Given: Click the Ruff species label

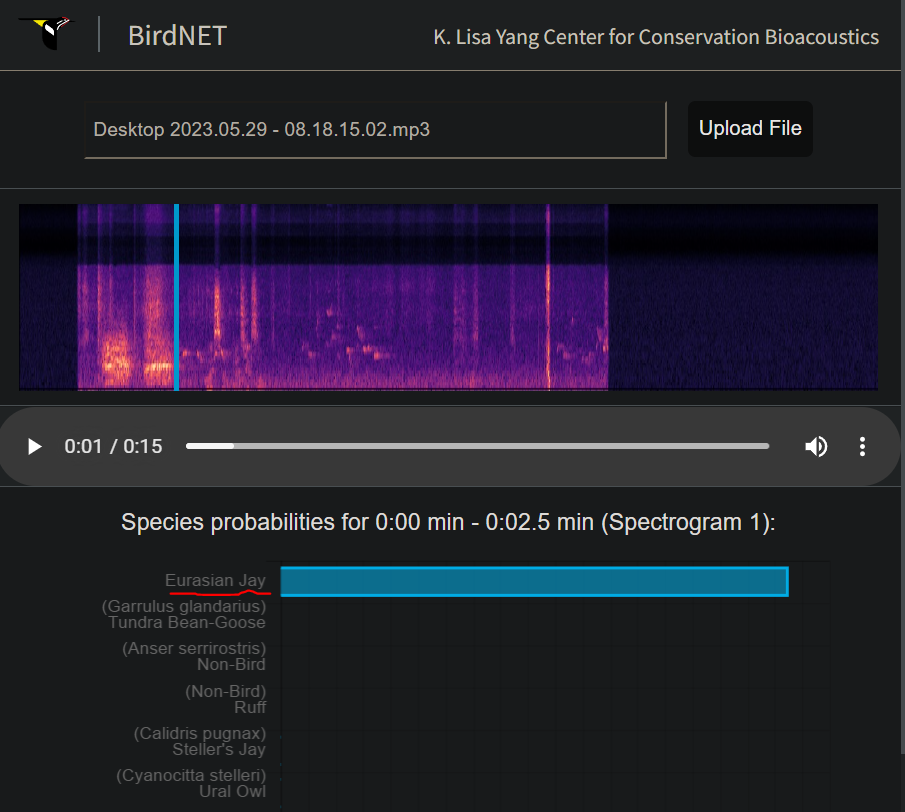Looking at the screenshot, I should click(250, 707).
